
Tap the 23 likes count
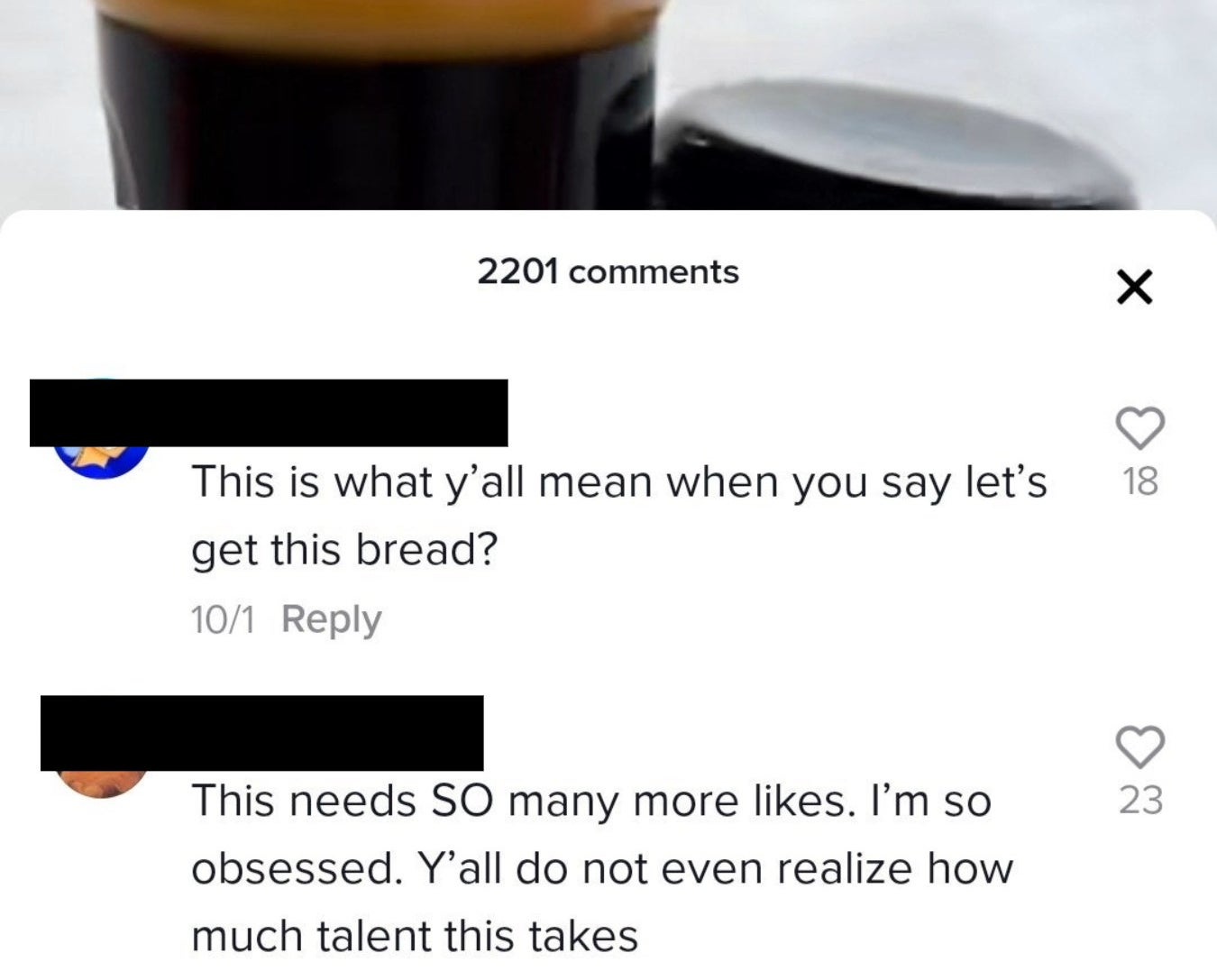[1140, 801]
